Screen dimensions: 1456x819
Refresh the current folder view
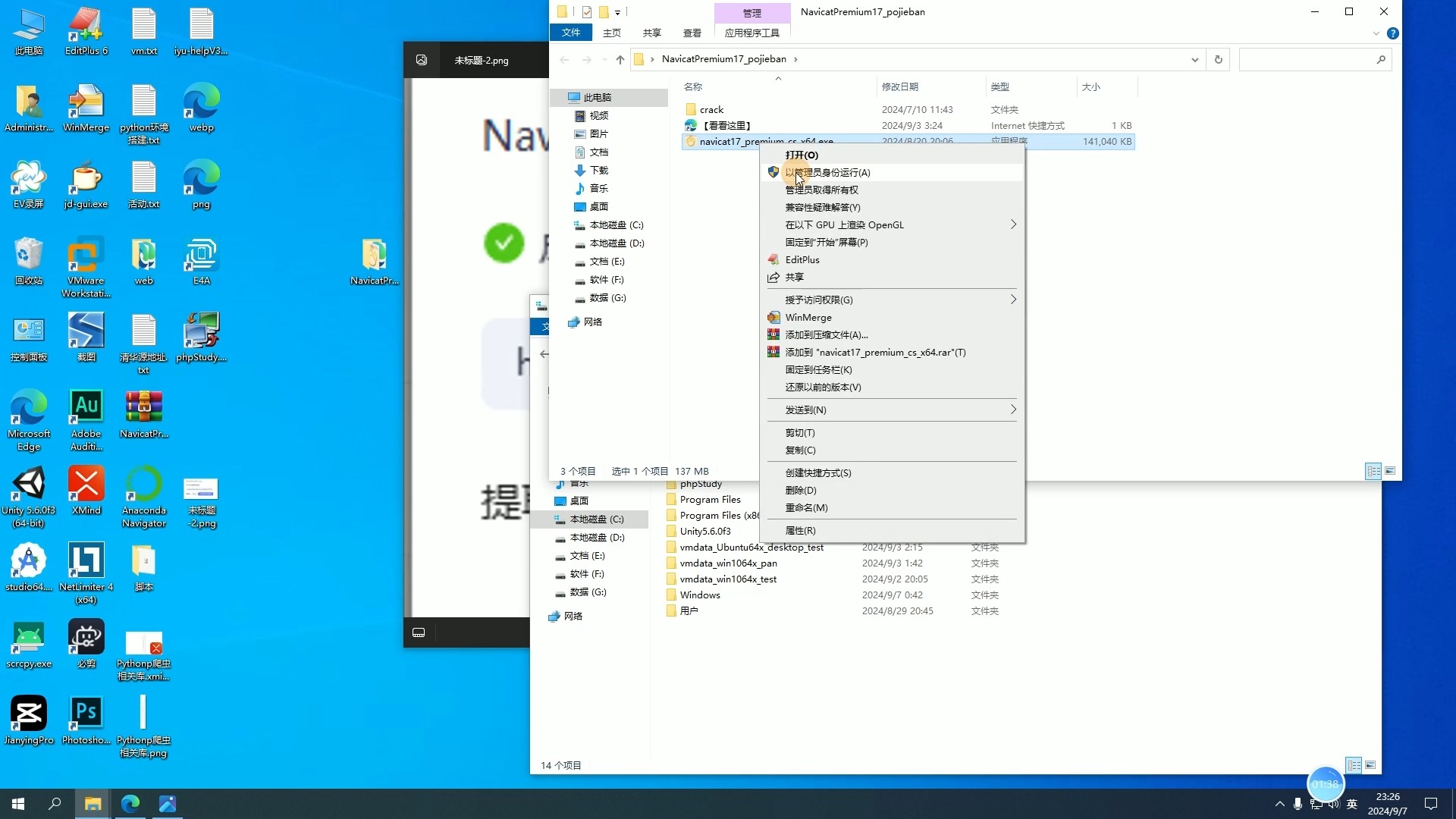[x=1218, y=59]
